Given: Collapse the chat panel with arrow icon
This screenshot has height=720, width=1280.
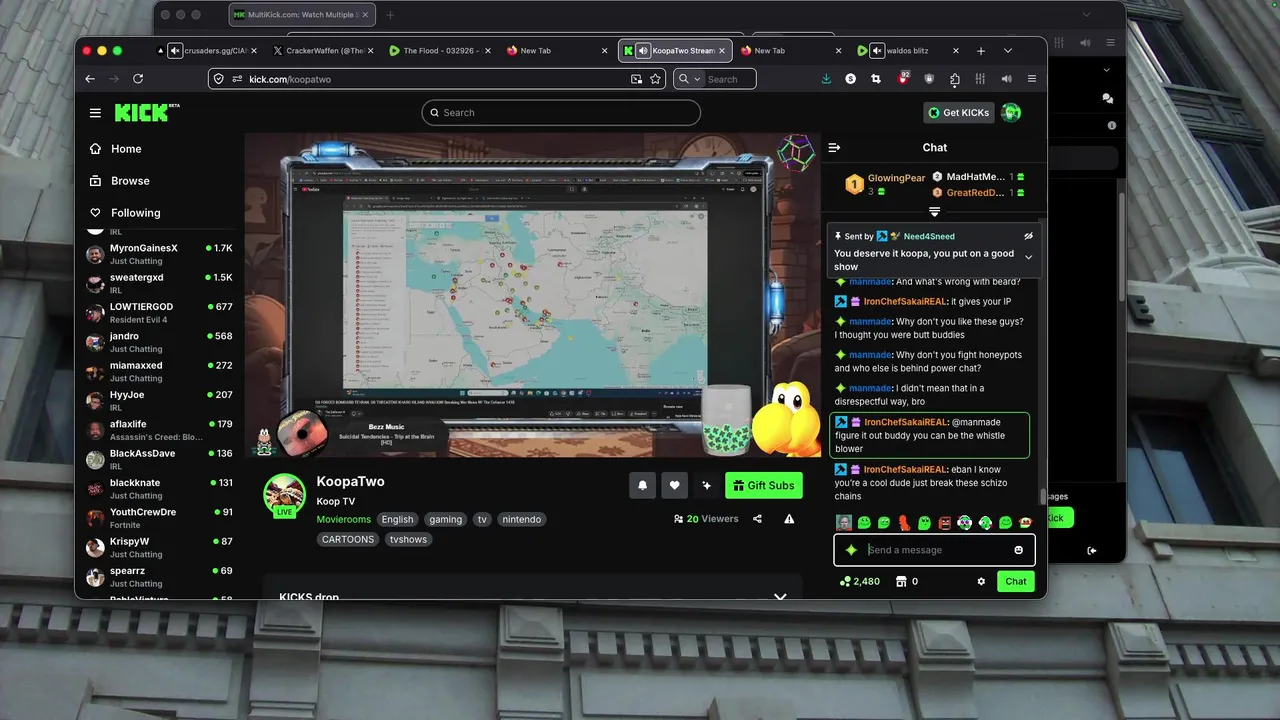Looking at the screenshot, I should (834, 148).
